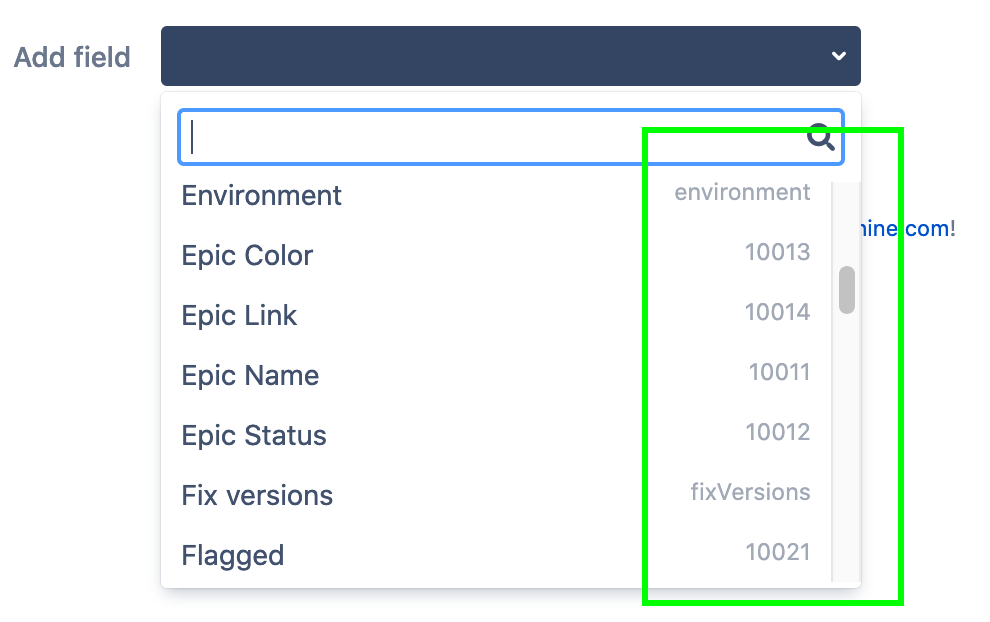The height and width of the screenshot is (622, 990).
Task: Click the environment field key text
Action: coord(742,192)
